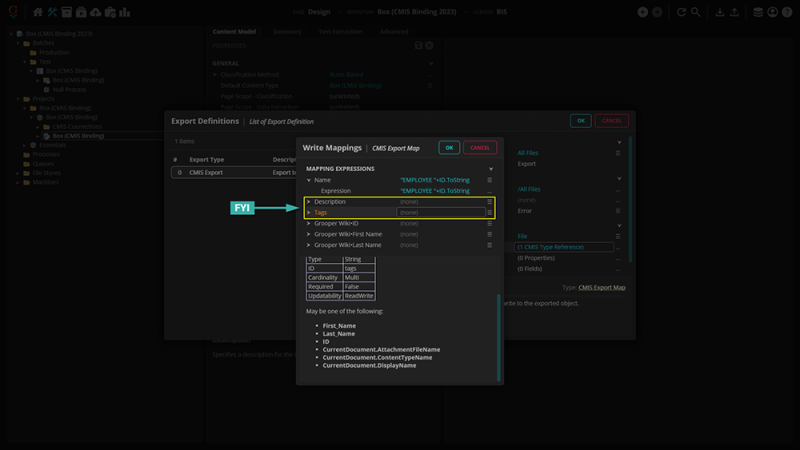Switch to the Advanced tab
Image resolution: width=800 pixels, height=450 pixels.
[x=393, y=31]
